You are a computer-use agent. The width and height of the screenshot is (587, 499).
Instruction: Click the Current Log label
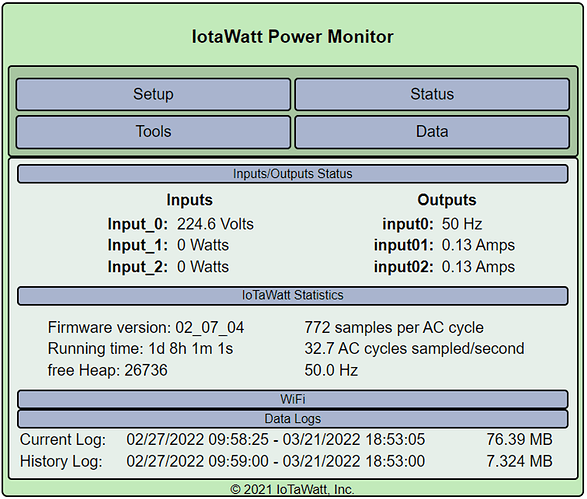coord(63,439)
